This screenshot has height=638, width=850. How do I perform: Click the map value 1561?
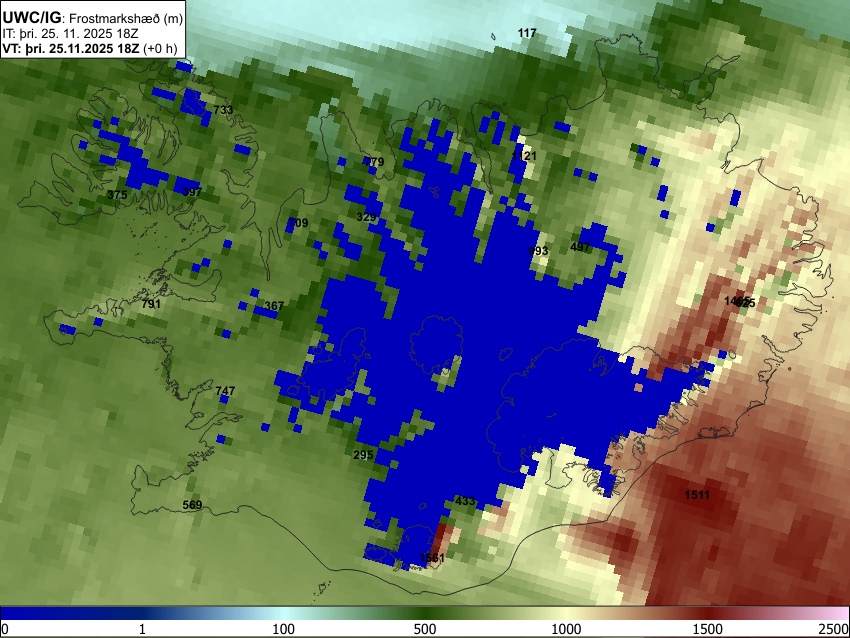432,558
